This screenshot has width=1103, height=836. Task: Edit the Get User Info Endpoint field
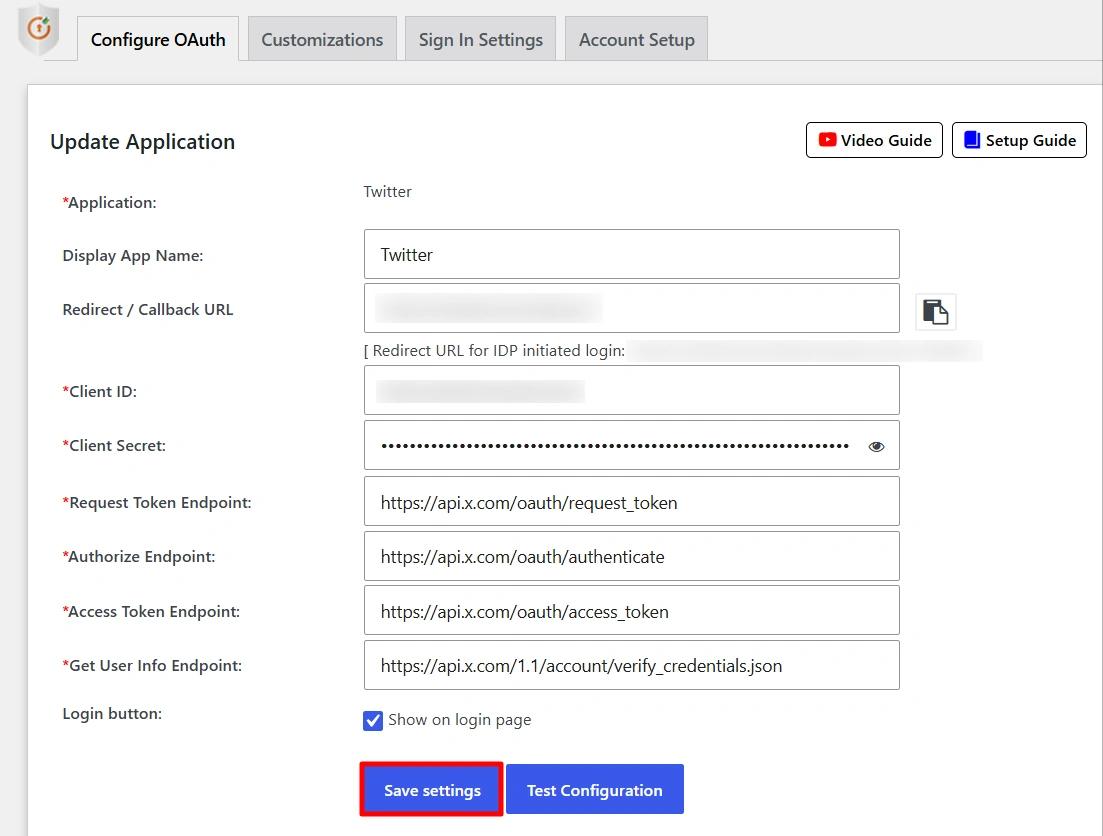tap(632, 665)
